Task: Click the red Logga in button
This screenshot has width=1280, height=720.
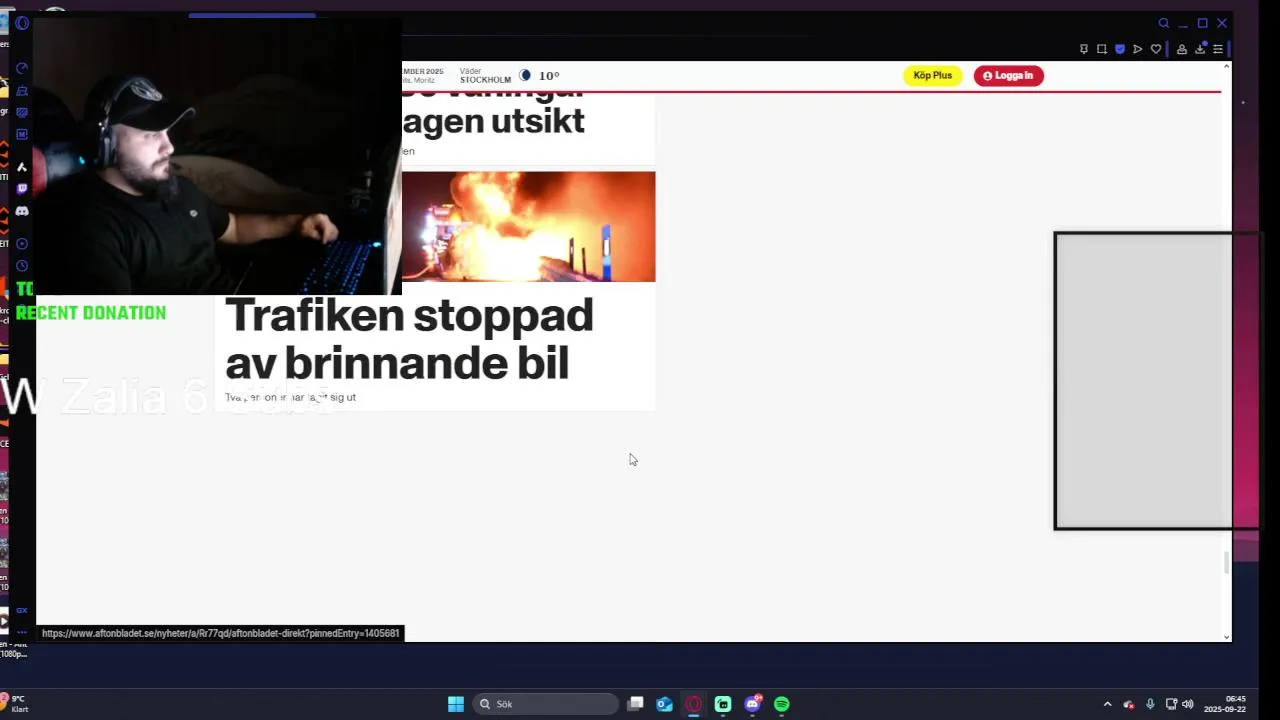Action: tap(1008, 75)
